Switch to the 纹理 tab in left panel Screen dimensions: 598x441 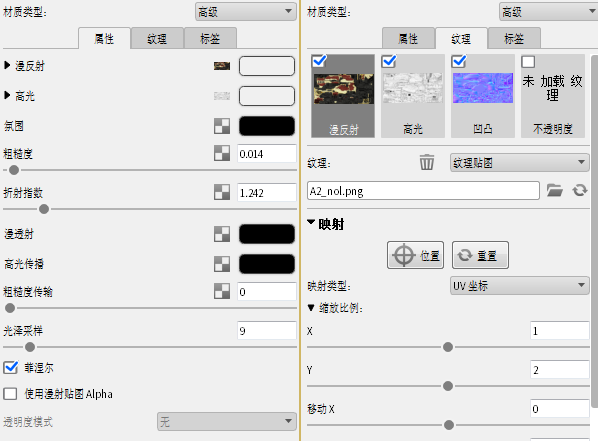157,38
